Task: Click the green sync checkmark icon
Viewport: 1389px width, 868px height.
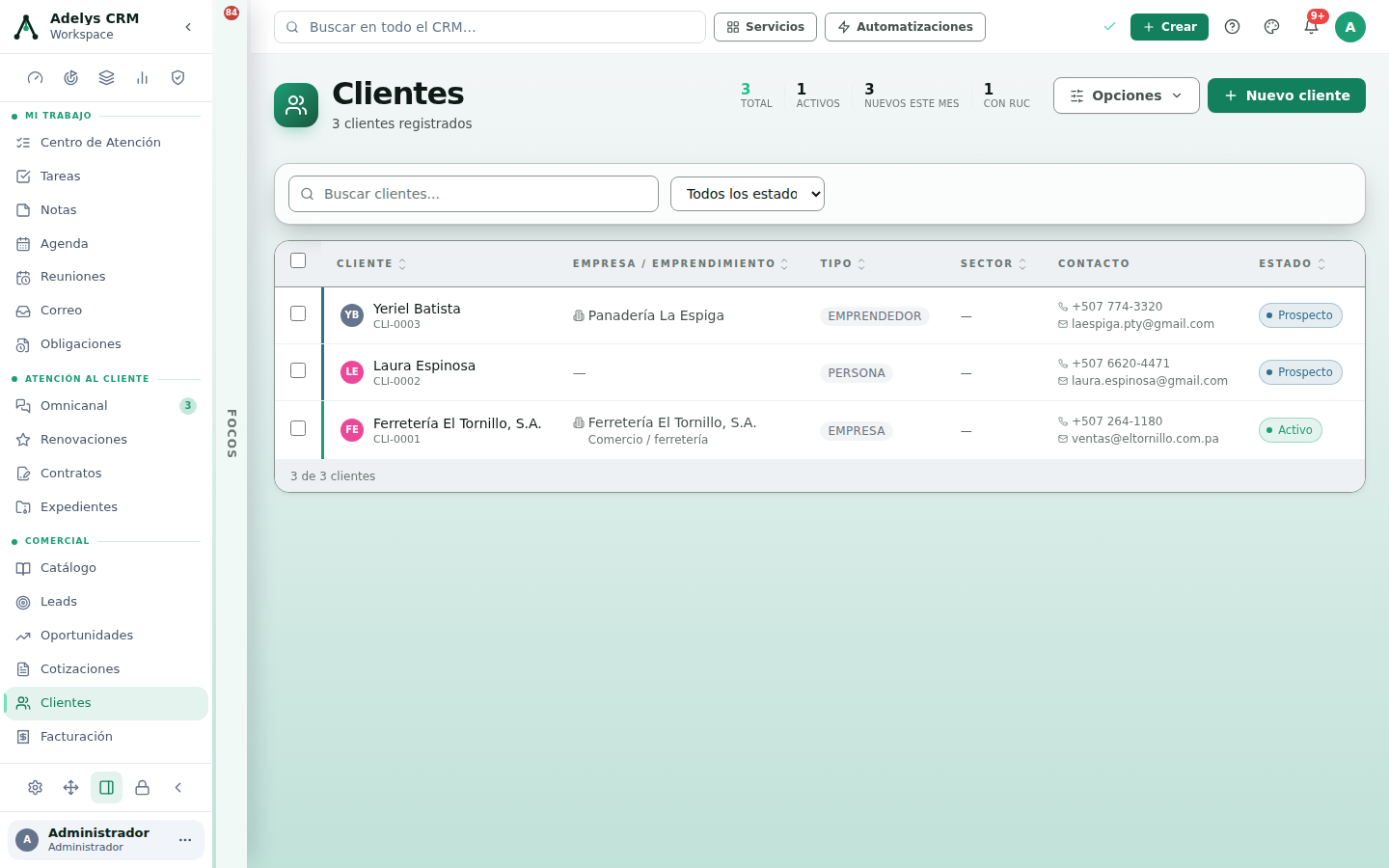Action: pos(1109,27)
